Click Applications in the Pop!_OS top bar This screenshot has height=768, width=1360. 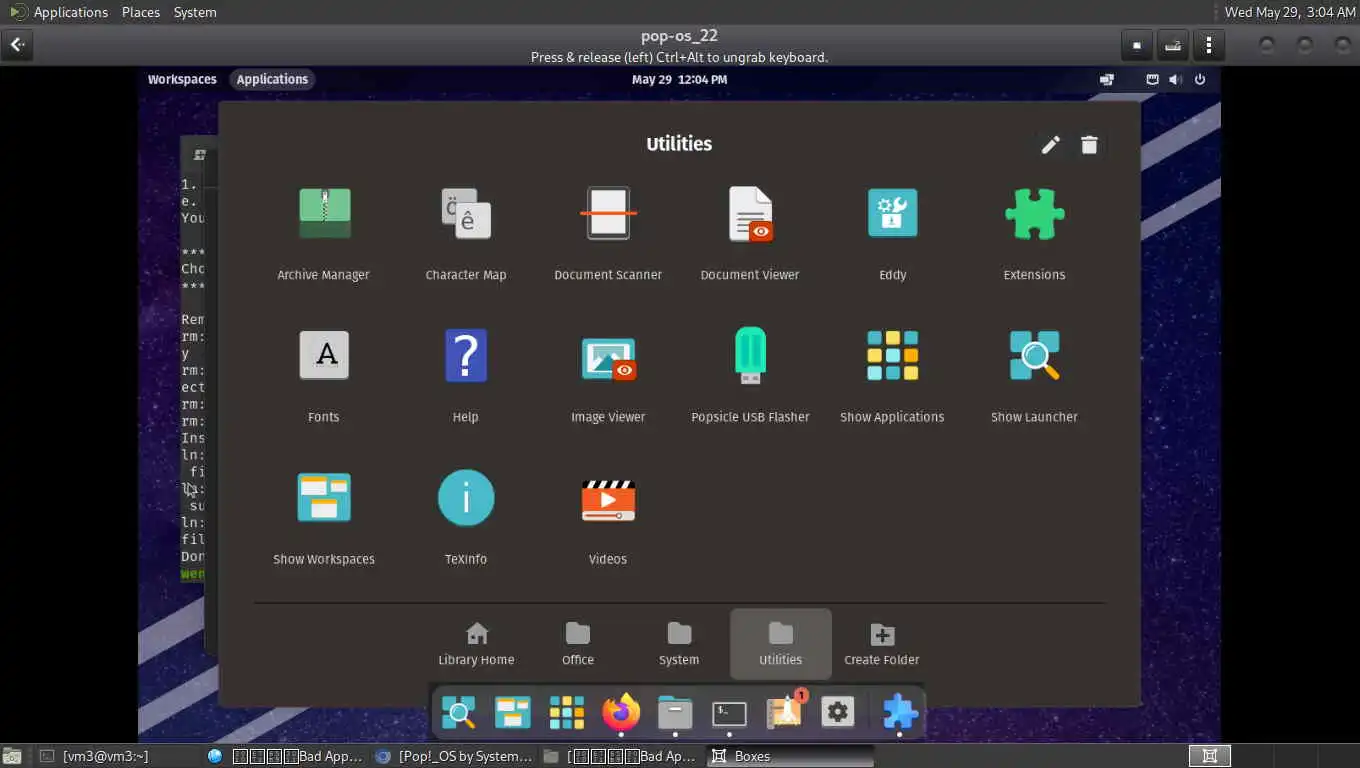(x=272, y=79)
